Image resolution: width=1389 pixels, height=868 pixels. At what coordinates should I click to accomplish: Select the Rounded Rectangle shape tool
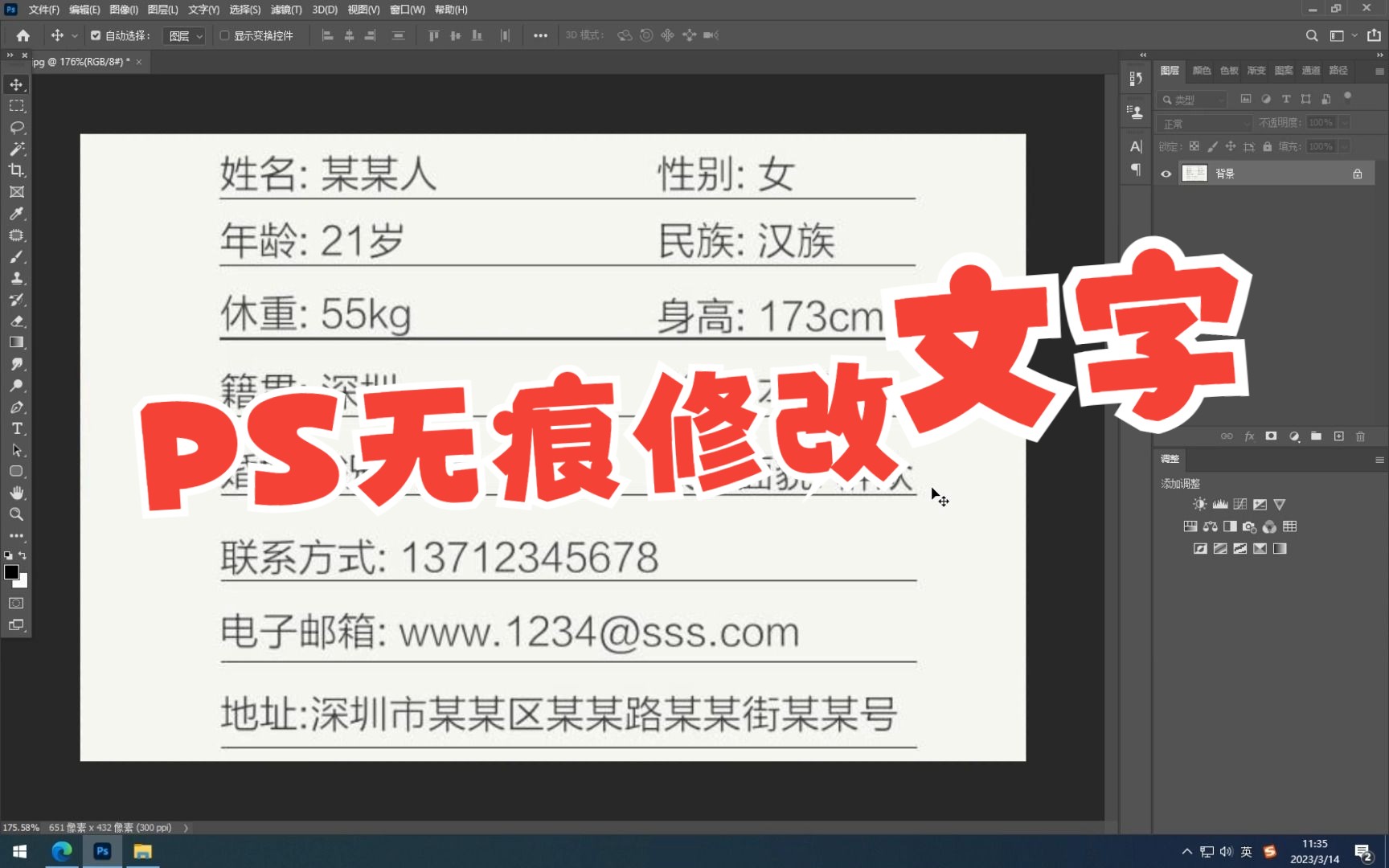click(x=16, y=472)
